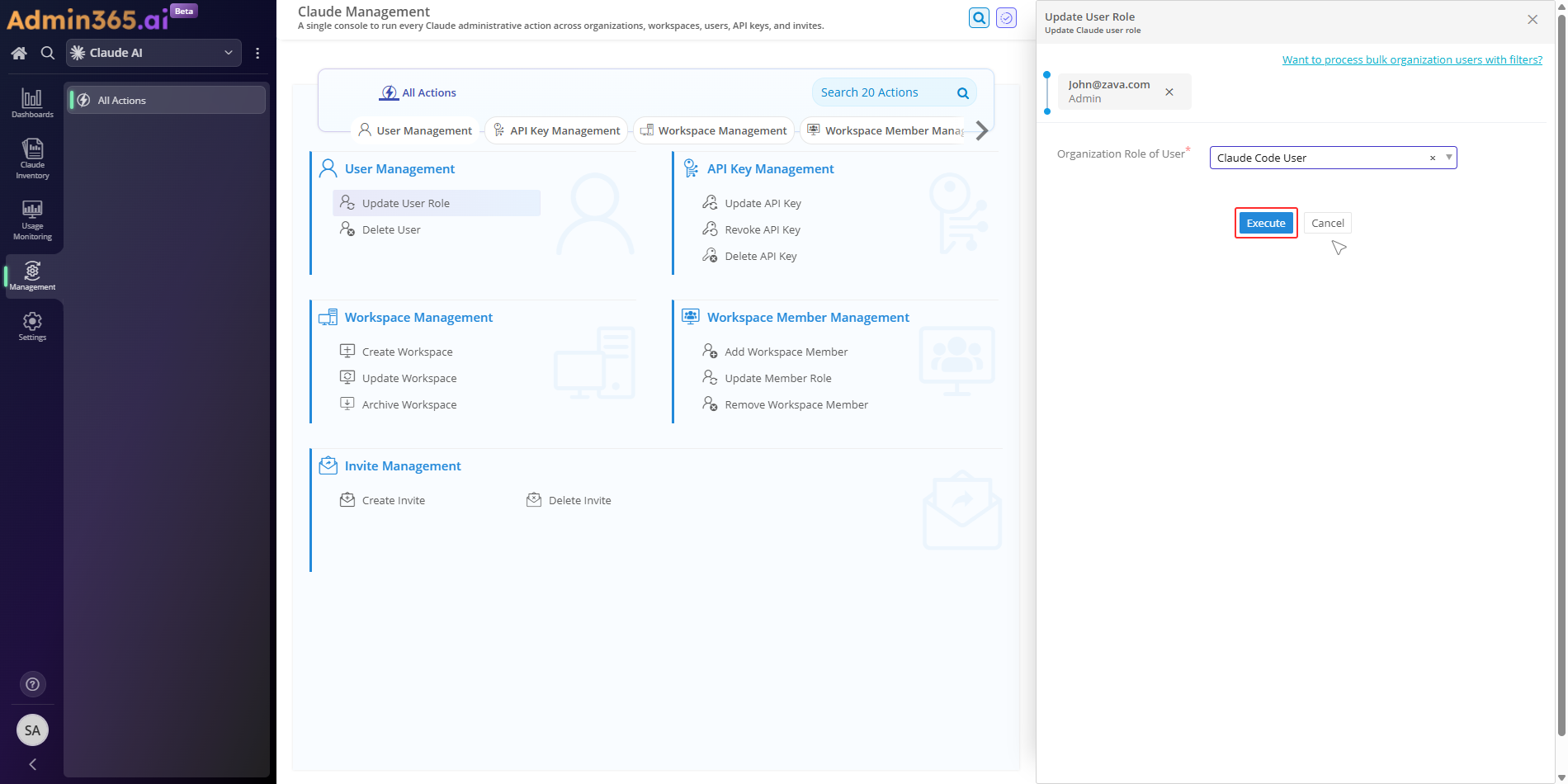Click the header search icon button
The height and width of the screenshot is (784, 1568).
979,17
